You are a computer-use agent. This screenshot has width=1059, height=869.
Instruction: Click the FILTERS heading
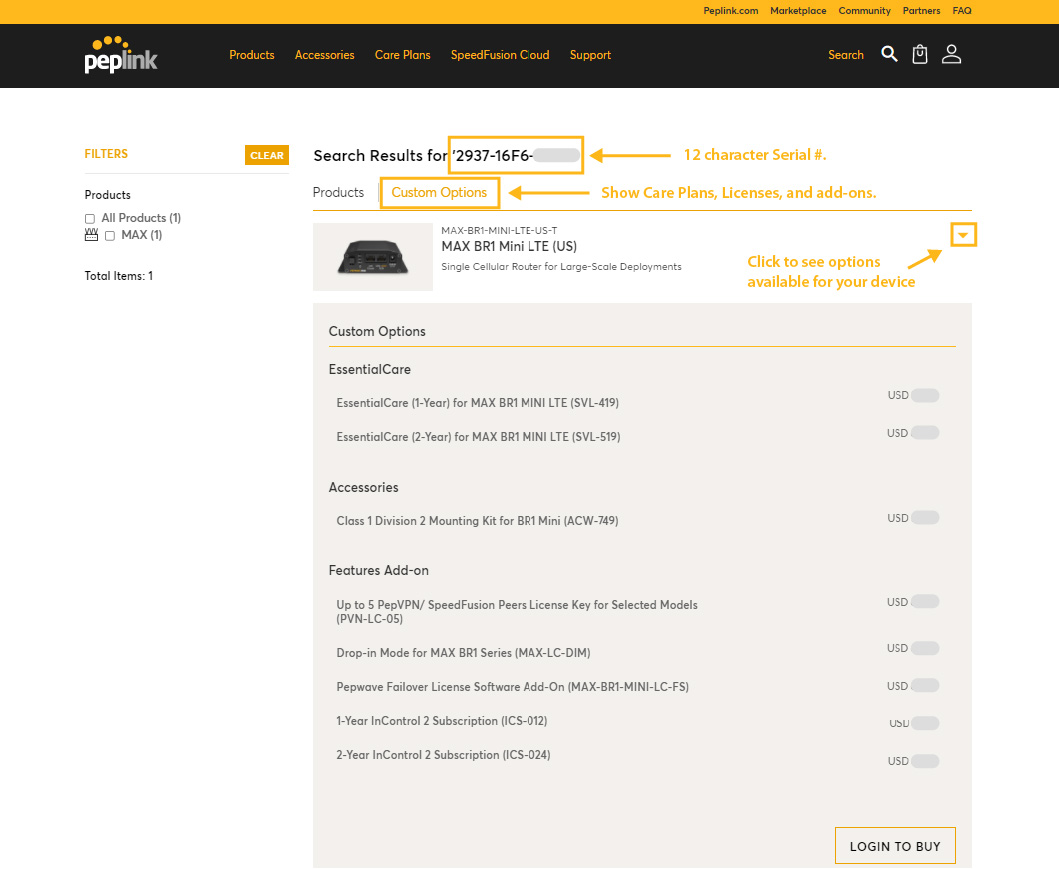106,154
